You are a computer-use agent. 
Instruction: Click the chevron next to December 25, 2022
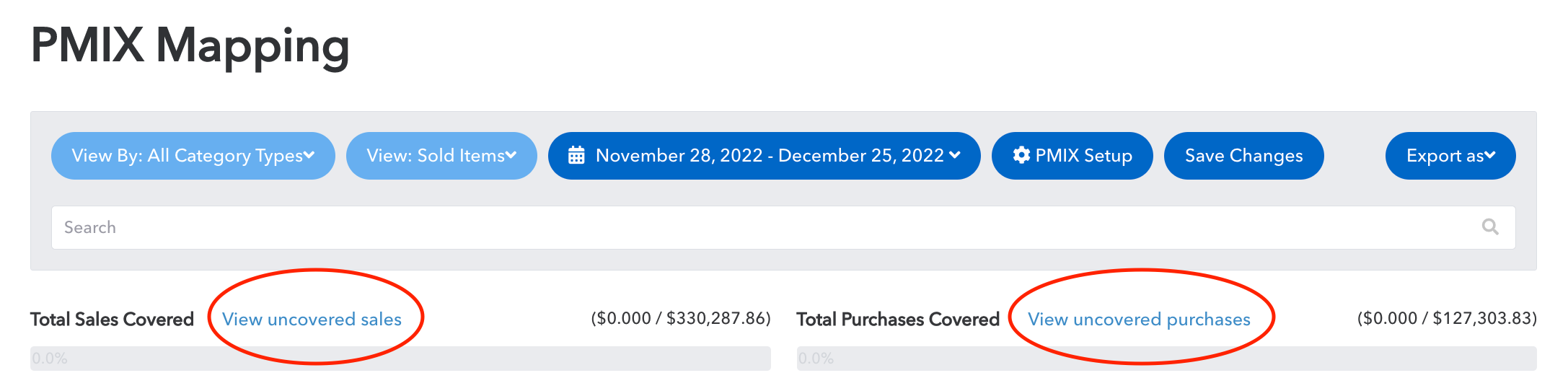click(955, 155)
